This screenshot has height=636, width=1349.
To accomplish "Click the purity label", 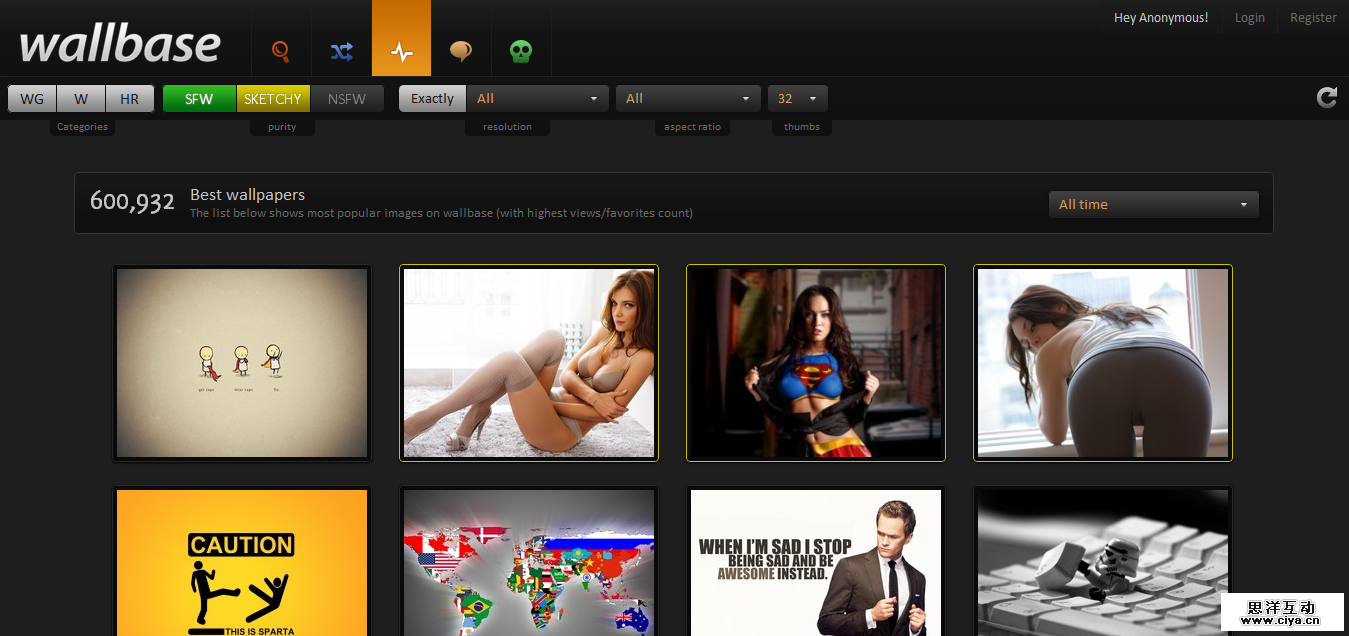I will click(282, 127).
